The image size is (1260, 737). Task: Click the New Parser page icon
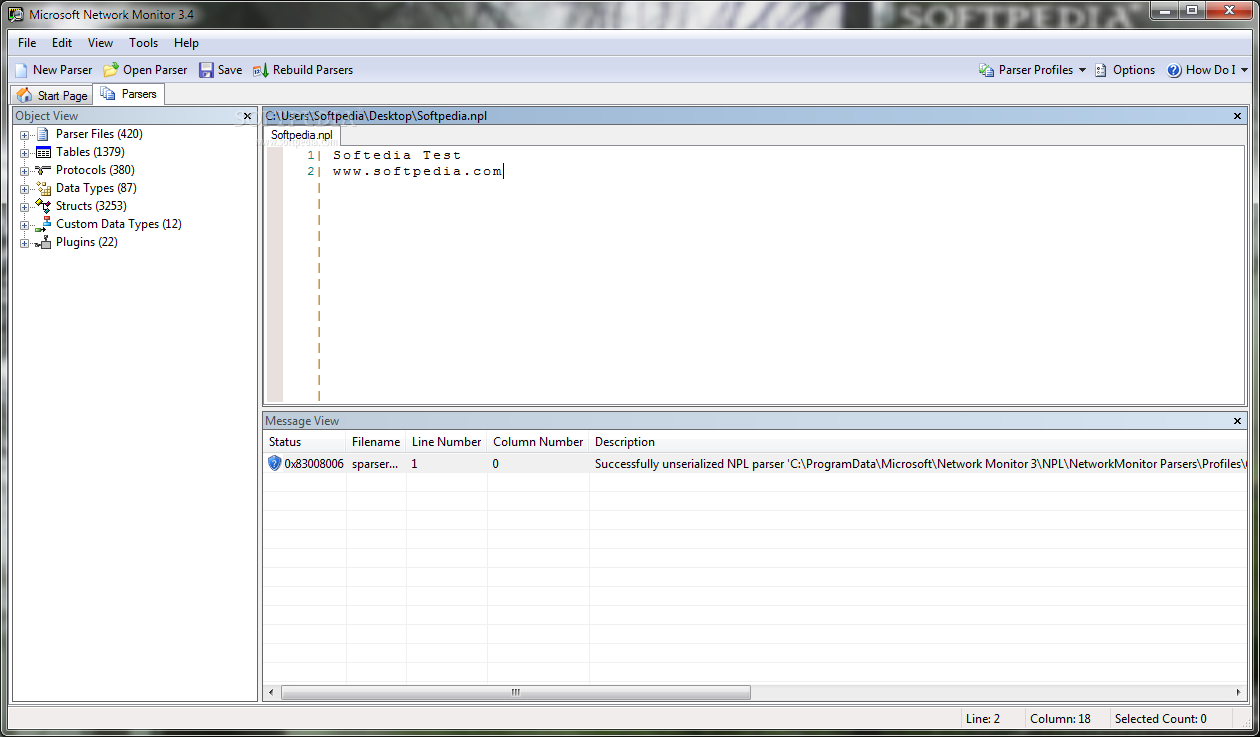tap(21, 70)
